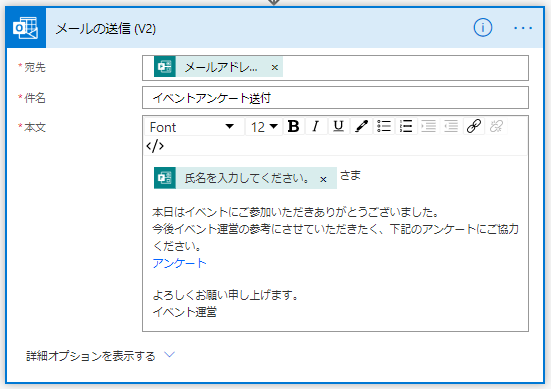Click the 宛先 field label
Viewport: 551px width, 389px height.
pos(35,67)
